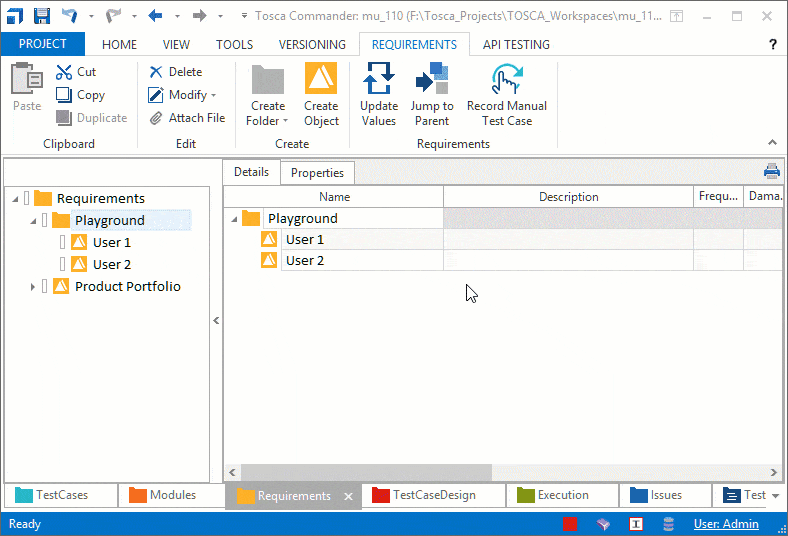The height and width of the screenshot is (536, 788).
Task: Delete the selected object
Action: [175, 72]
